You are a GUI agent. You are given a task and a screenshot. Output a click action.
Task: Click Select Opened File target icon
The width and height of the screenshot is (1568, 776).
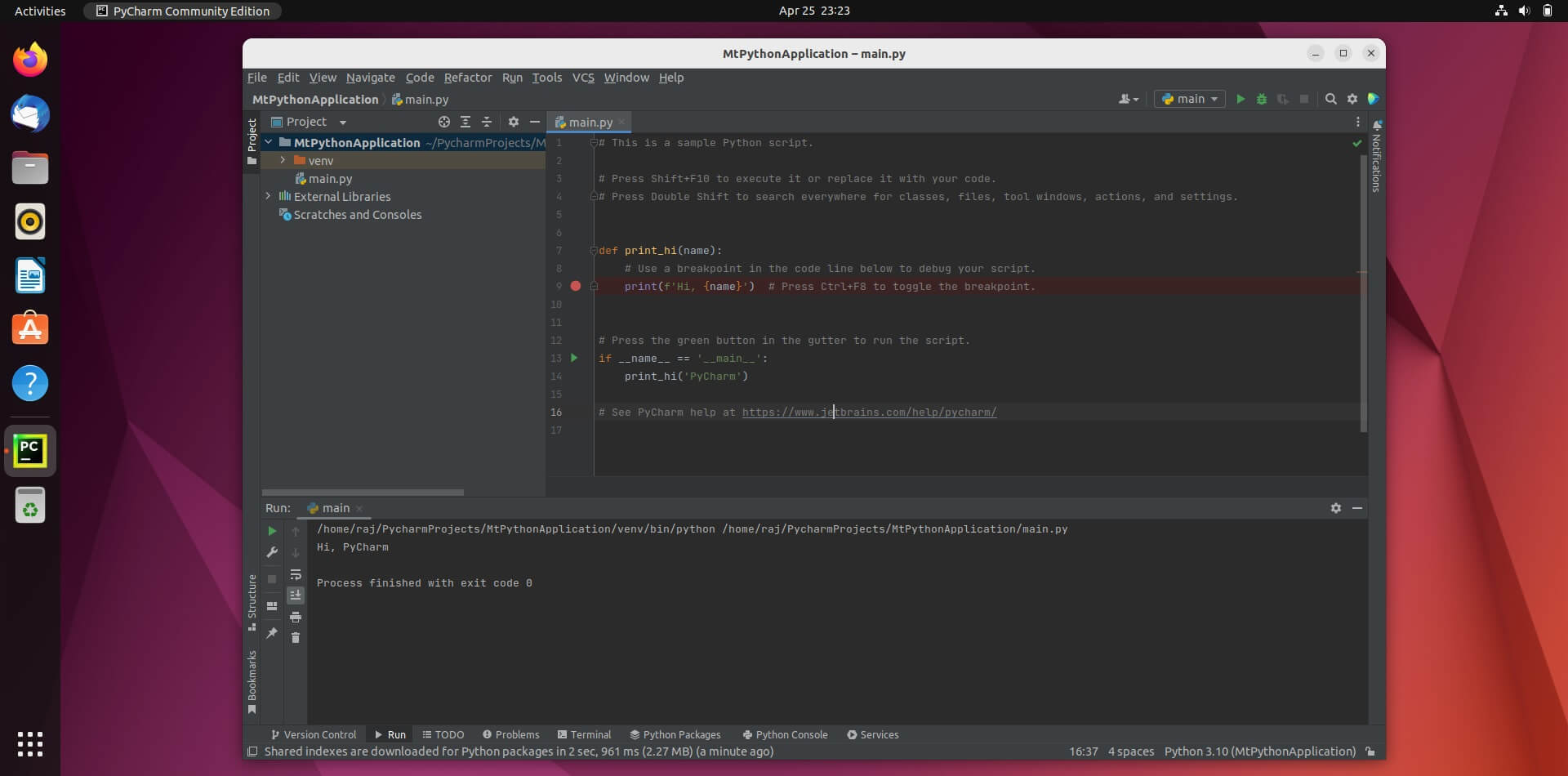[443, 122]
